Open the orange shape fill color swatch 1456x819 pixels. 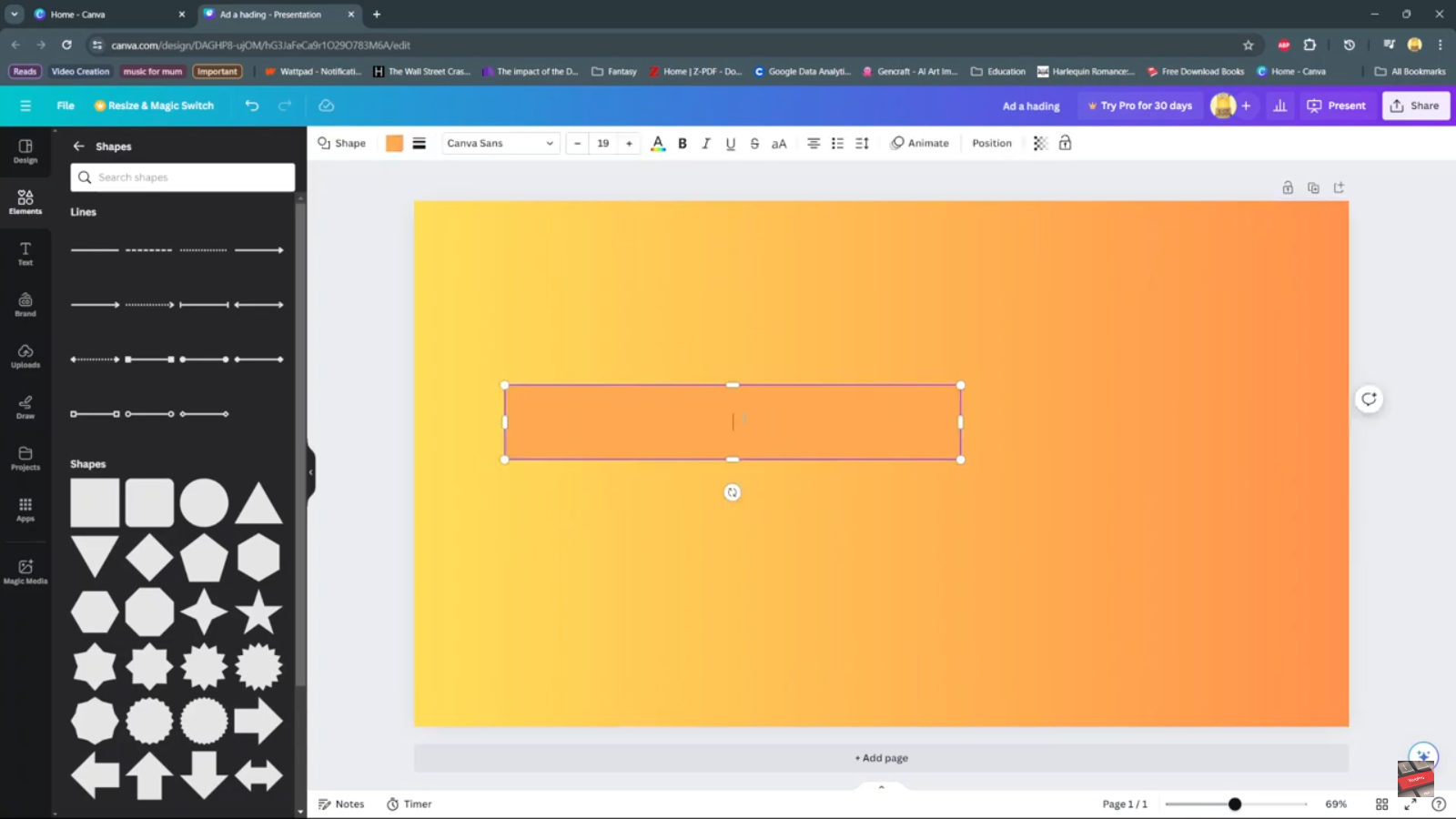click(394, 143)
